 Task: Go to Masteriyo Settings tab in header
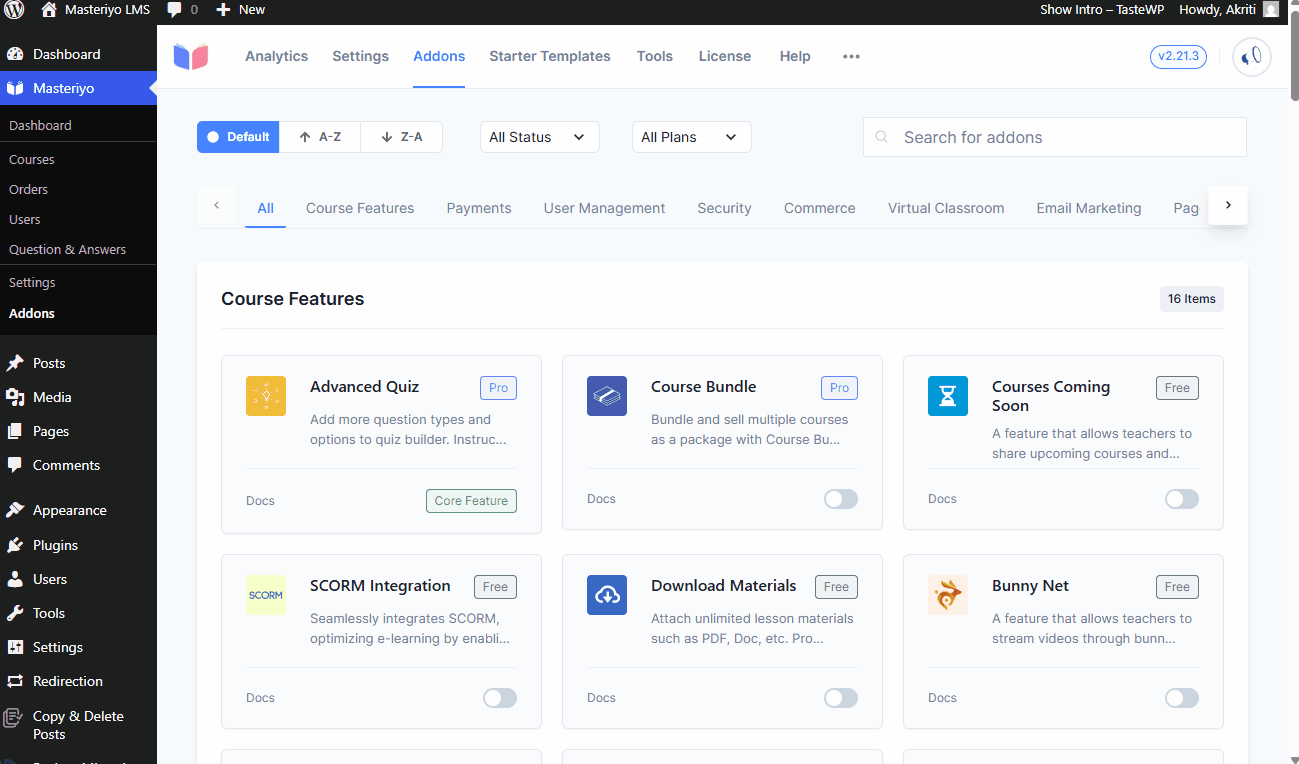(x=361, y=56)
